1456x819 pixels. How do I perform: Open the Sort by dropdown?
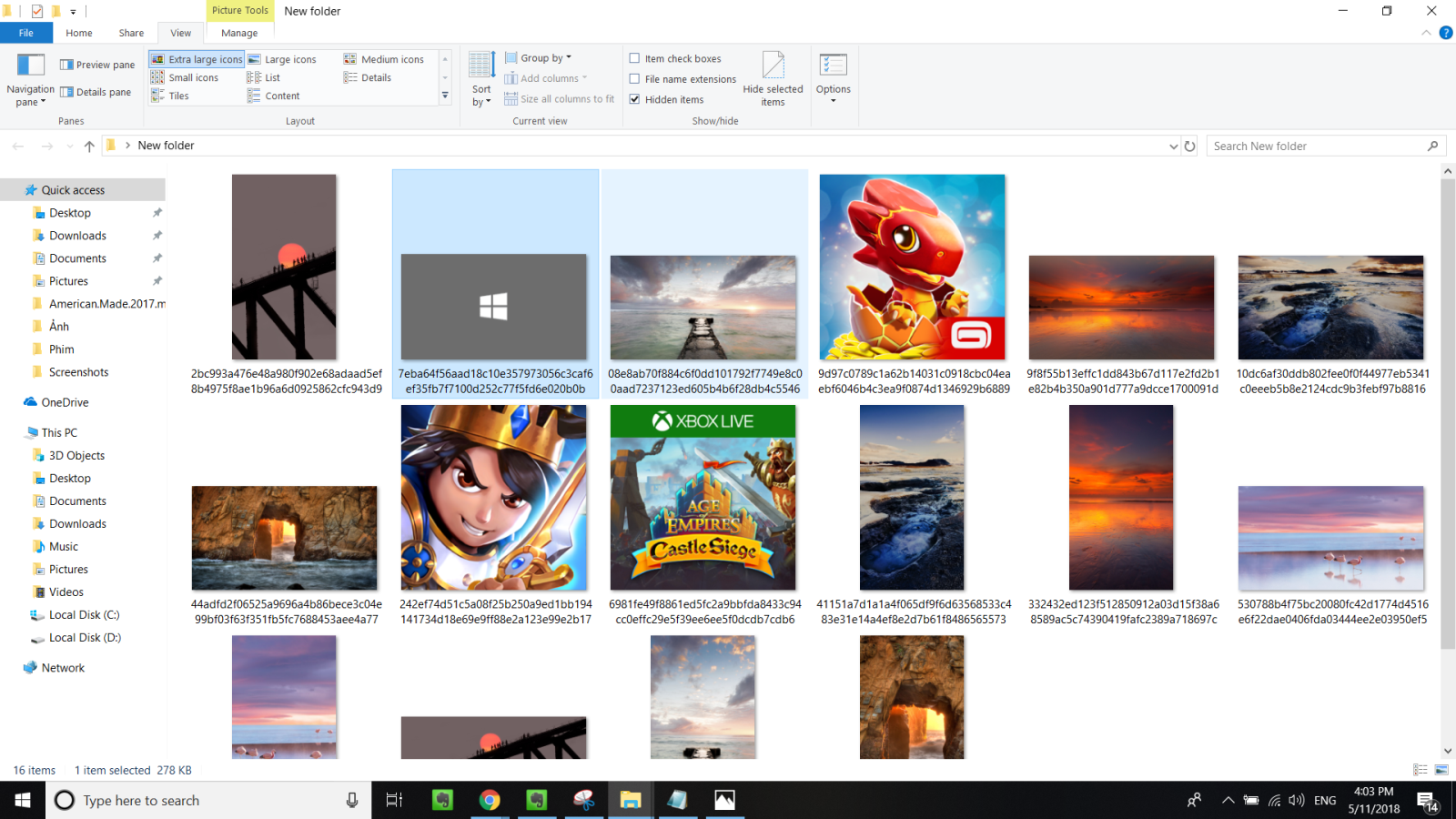[481, 80]
